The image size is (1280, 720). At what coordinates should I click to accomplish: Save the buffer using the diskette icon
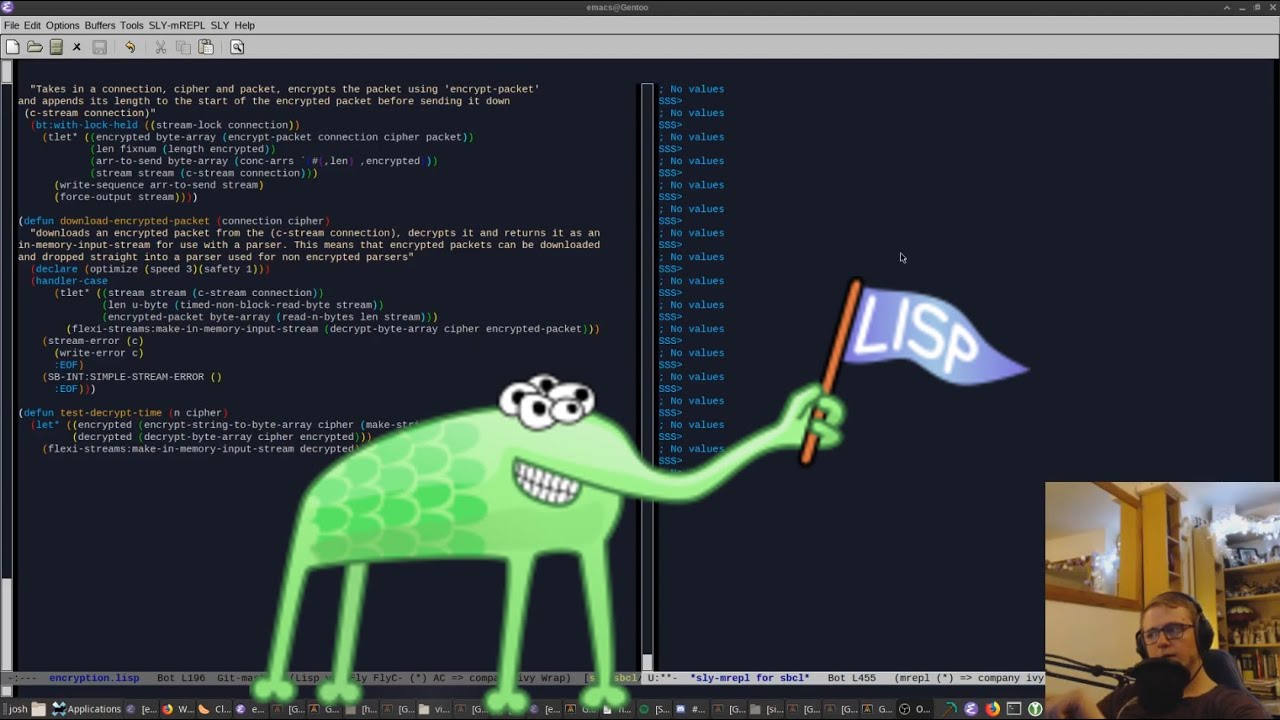coord(98,47)
